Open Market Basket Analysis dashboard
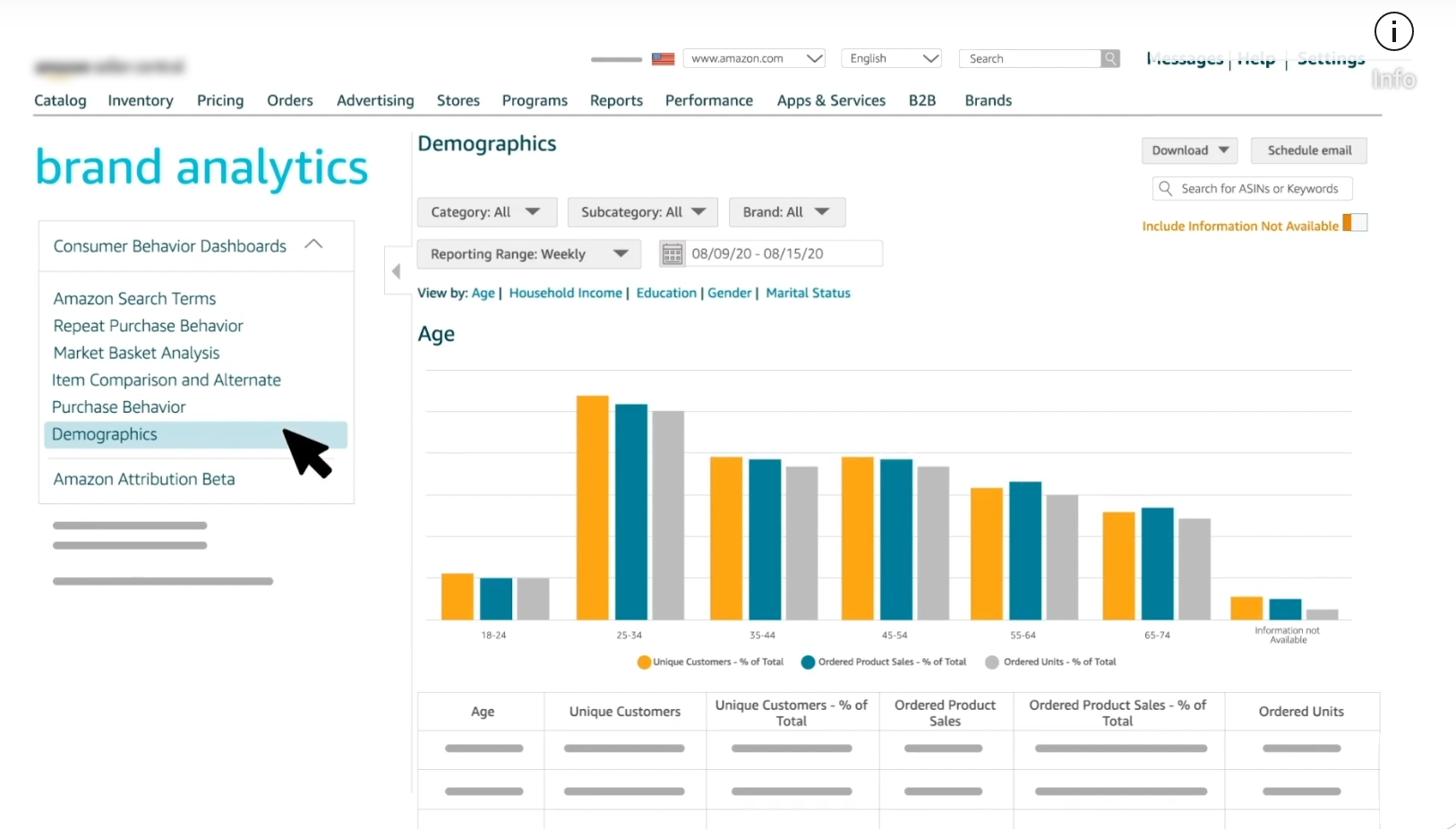The width and height of the screenshot is (1456, 829). click(136, 353)
